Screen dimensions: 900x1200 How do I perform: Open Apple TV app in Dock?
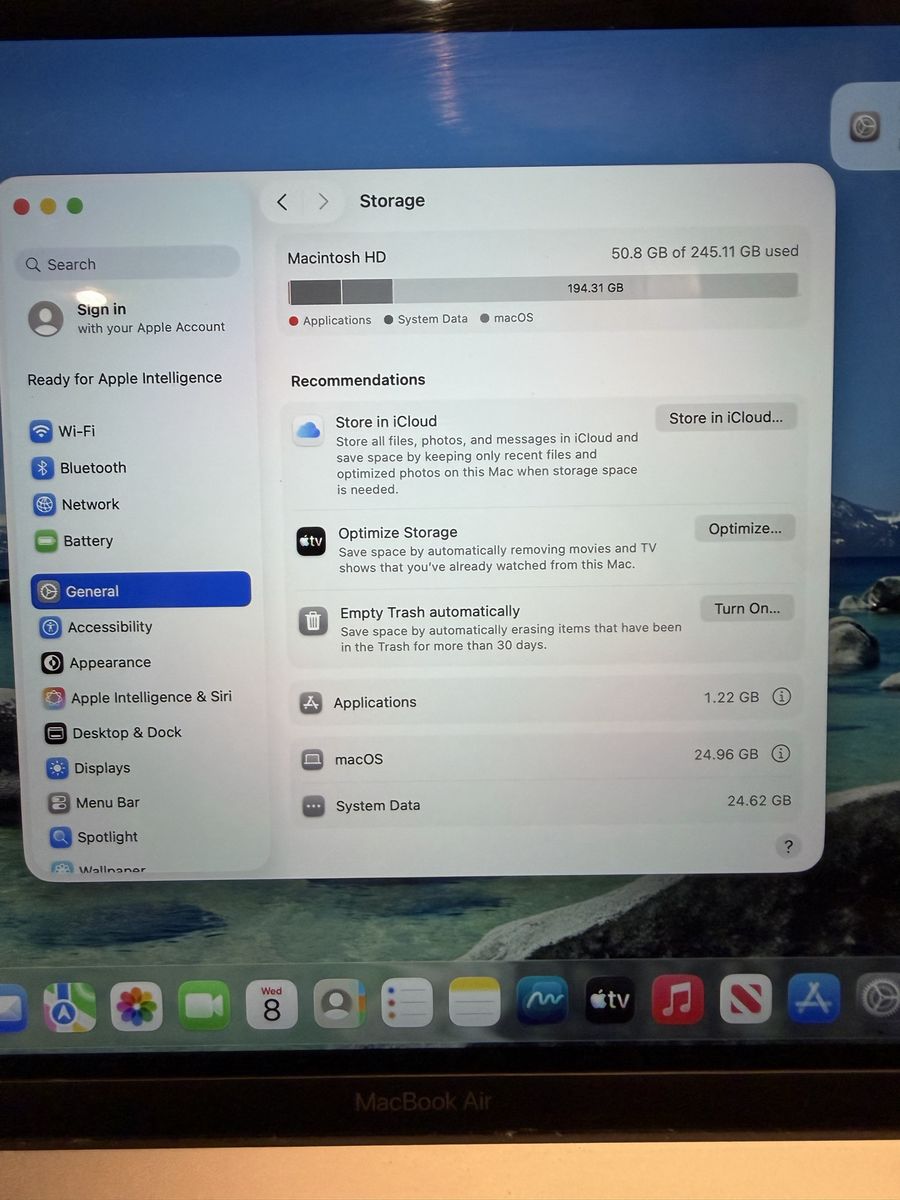coord(610,1001)
